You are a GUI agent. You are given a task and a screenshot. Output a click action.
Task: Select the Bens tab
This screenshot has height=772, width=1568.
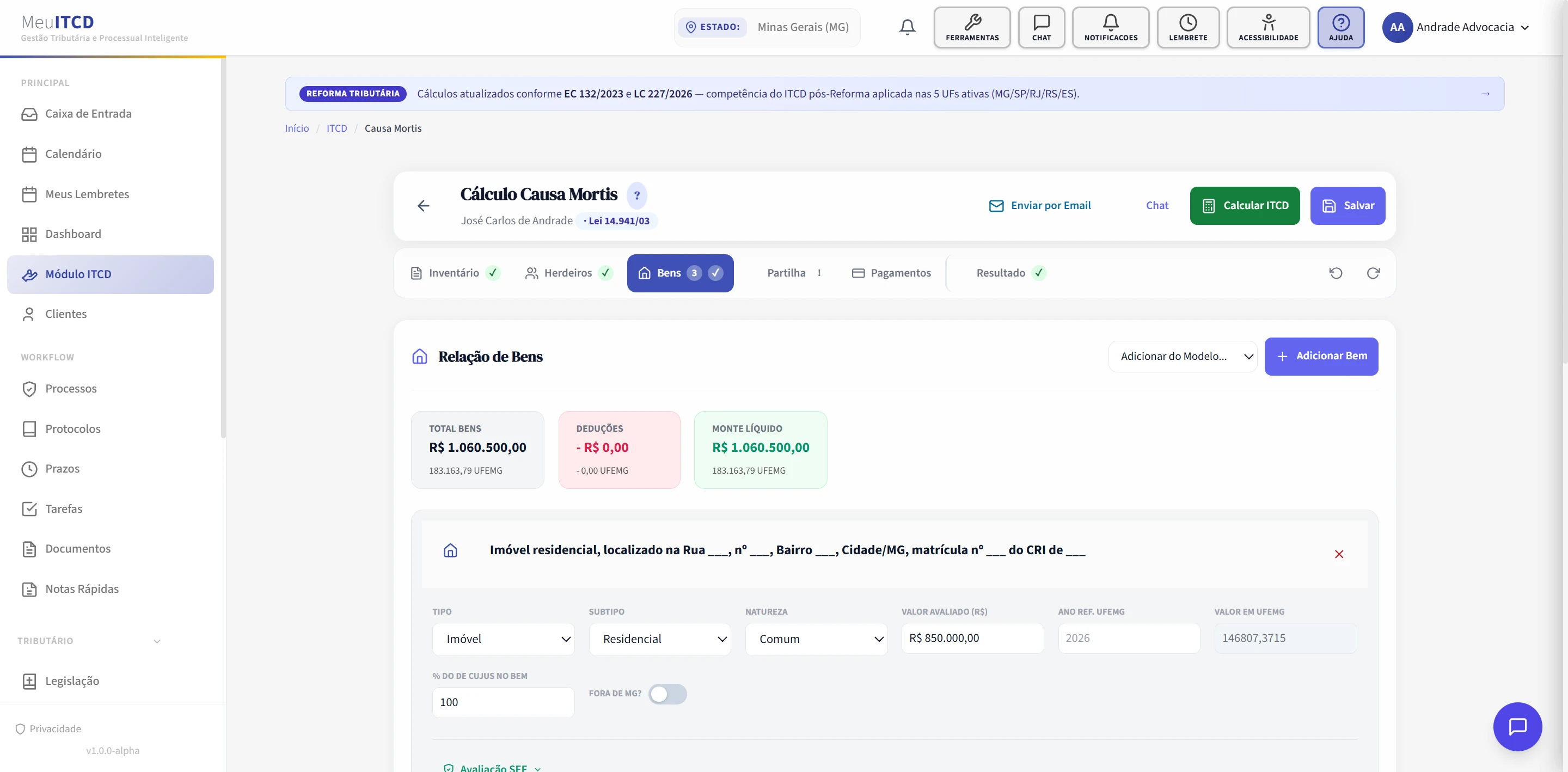tap(680, 273)
